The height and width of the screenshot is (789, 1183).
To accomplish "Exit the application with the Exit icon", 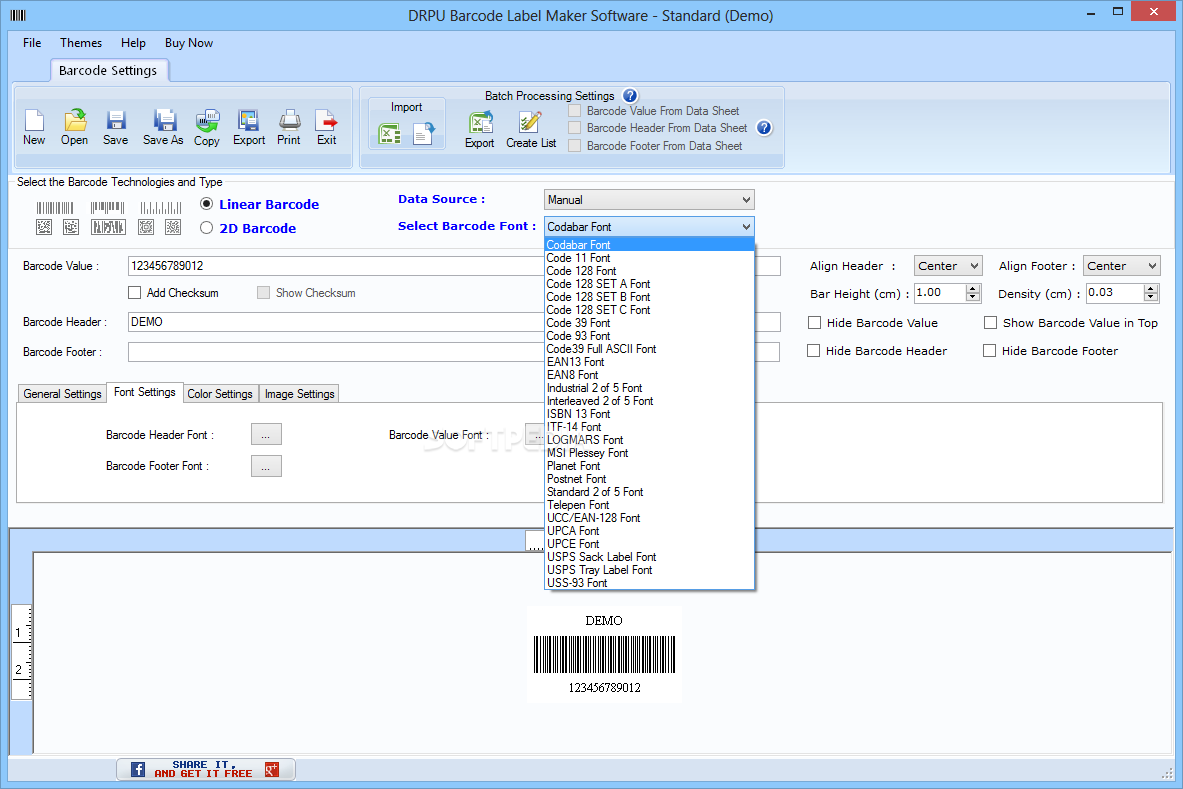I will pyautogui.click(x=326, y=121).
